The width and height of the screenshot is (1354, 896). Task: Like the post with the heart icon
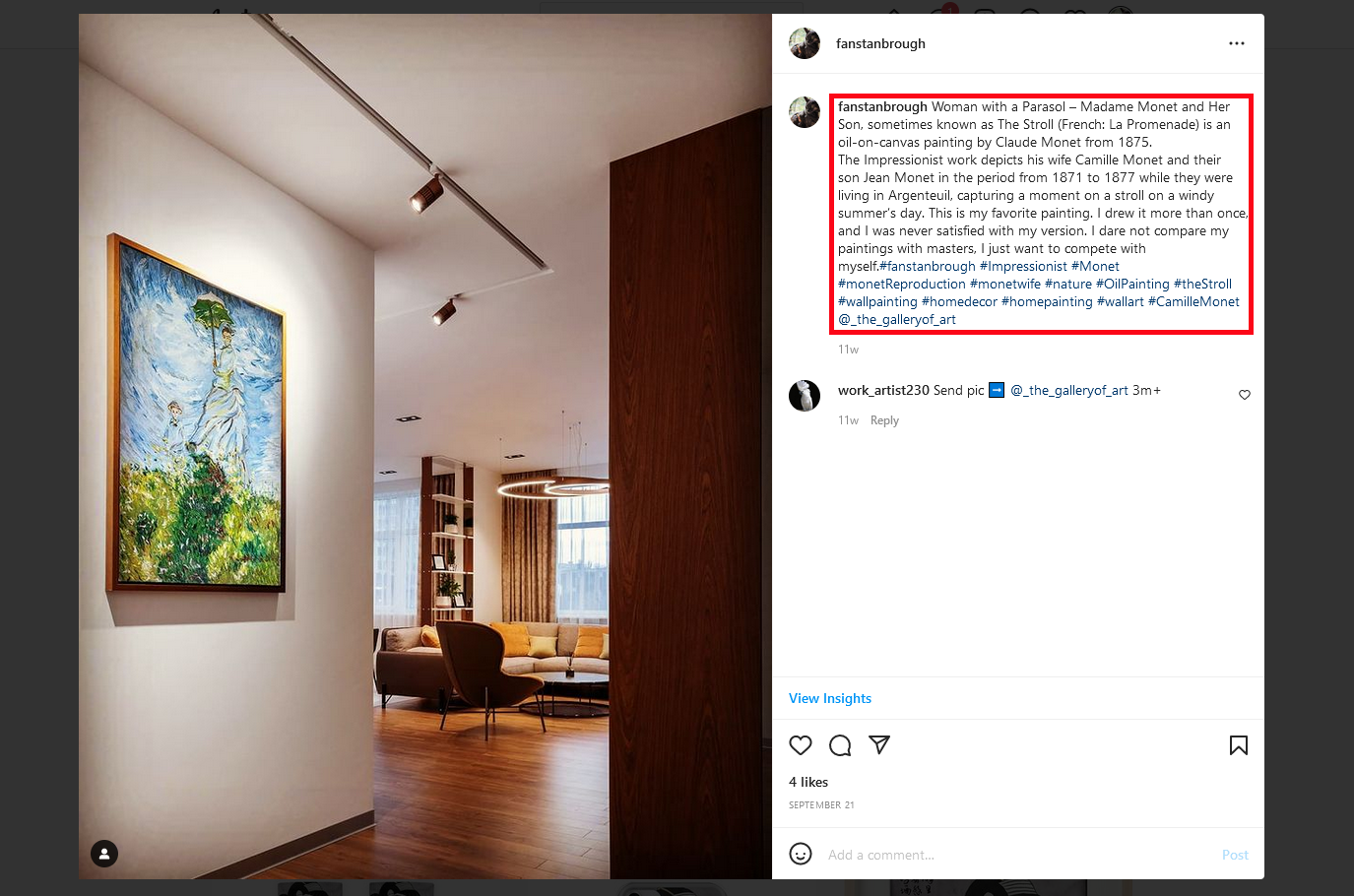click(801, 745)
